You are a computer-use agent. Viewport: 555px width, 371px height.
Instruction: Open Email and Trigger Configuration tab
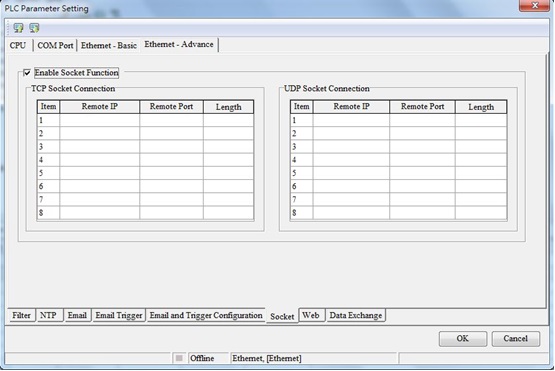click(206, 315)
